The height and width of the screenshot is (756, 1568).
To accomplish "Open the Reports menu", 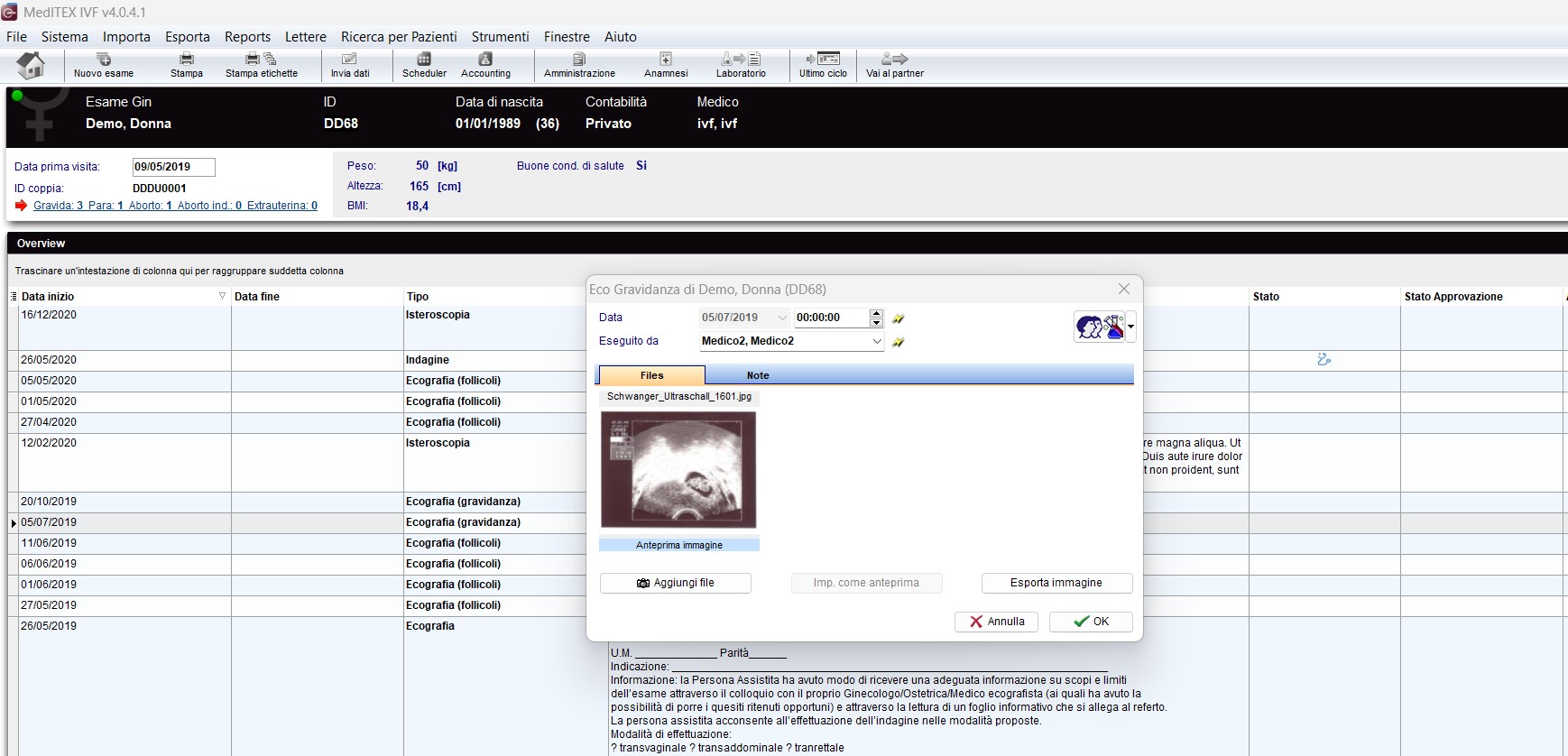I will tap(247, 37).
